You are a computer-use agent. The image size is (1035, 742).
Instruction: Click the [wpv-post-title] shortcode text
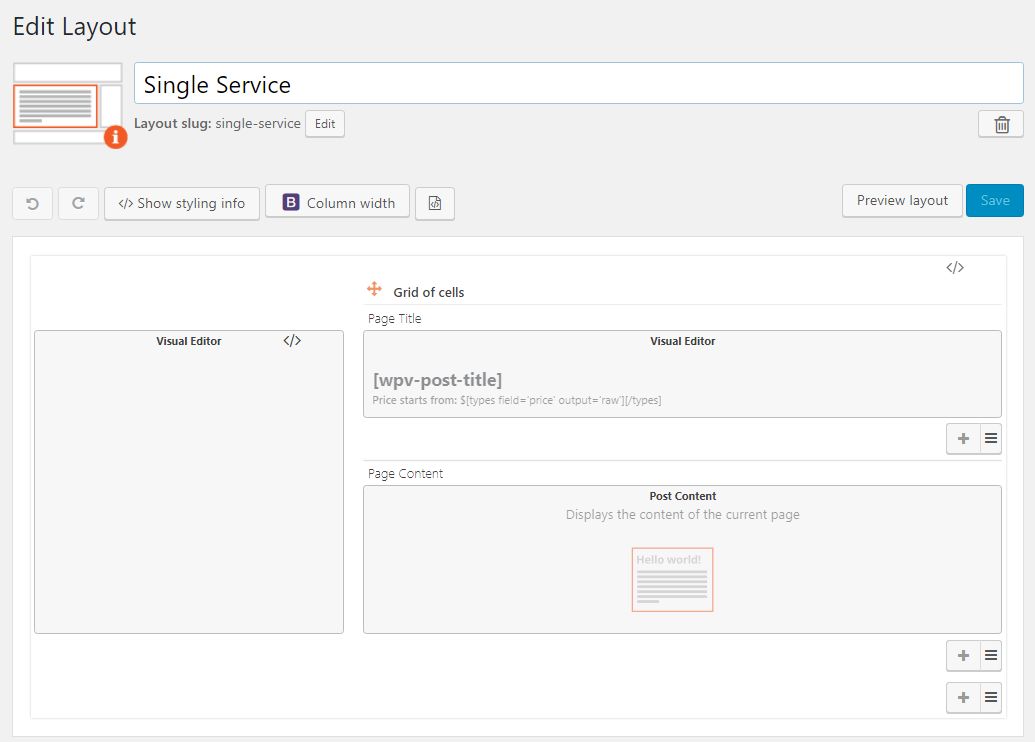pyautogui.click(x=438, y=380)
